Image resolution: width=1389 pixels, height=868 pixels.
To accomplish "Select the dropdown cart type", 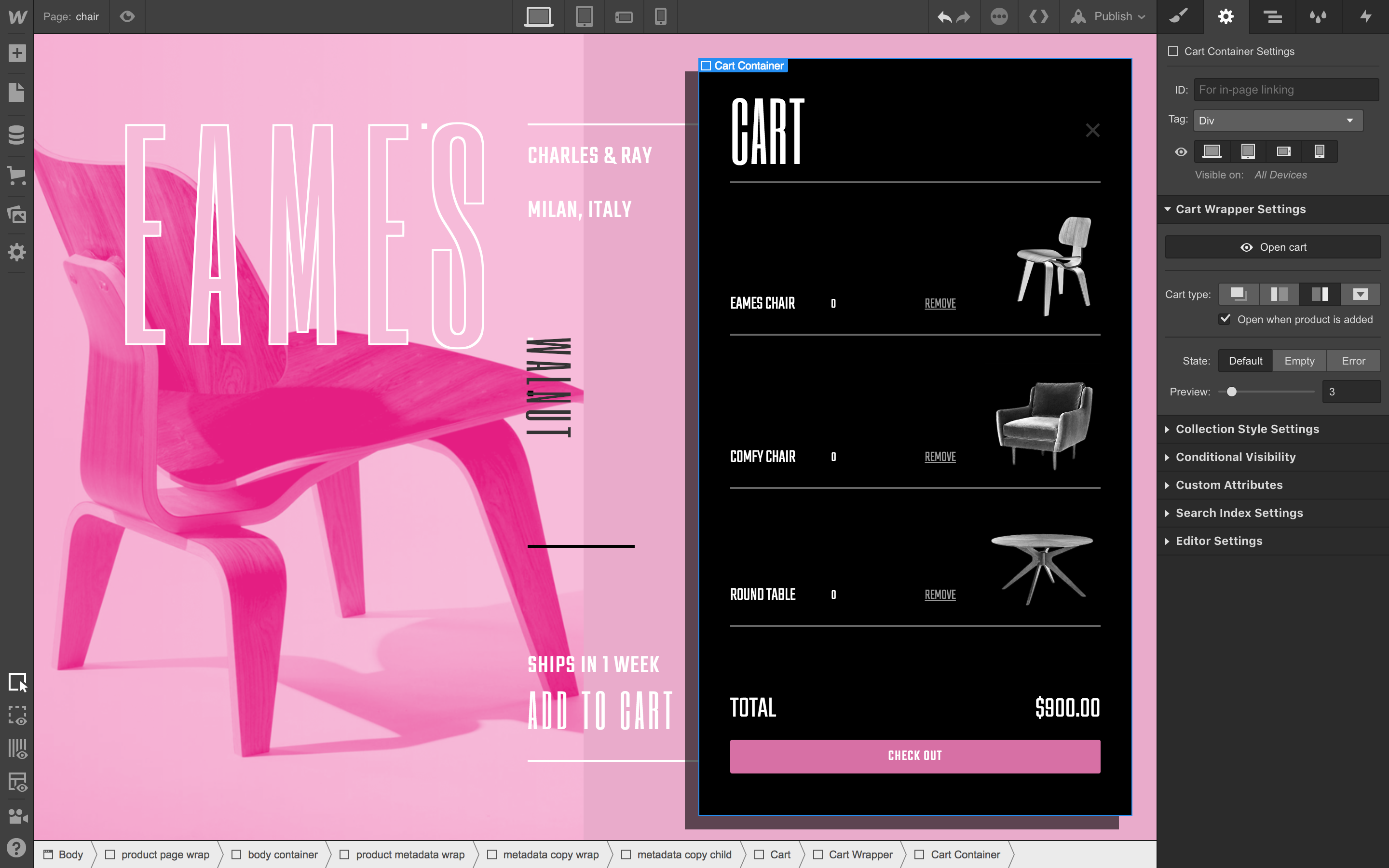I will (x=1361, y=295).
